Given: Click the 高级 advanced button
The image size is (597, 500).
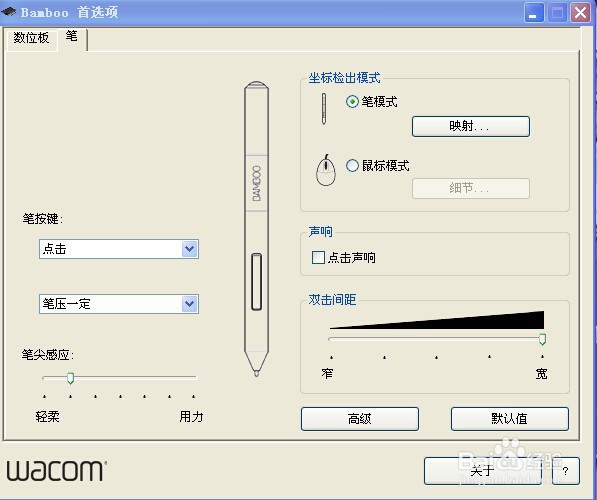Looking at the screenshot, I should point(359,419).
